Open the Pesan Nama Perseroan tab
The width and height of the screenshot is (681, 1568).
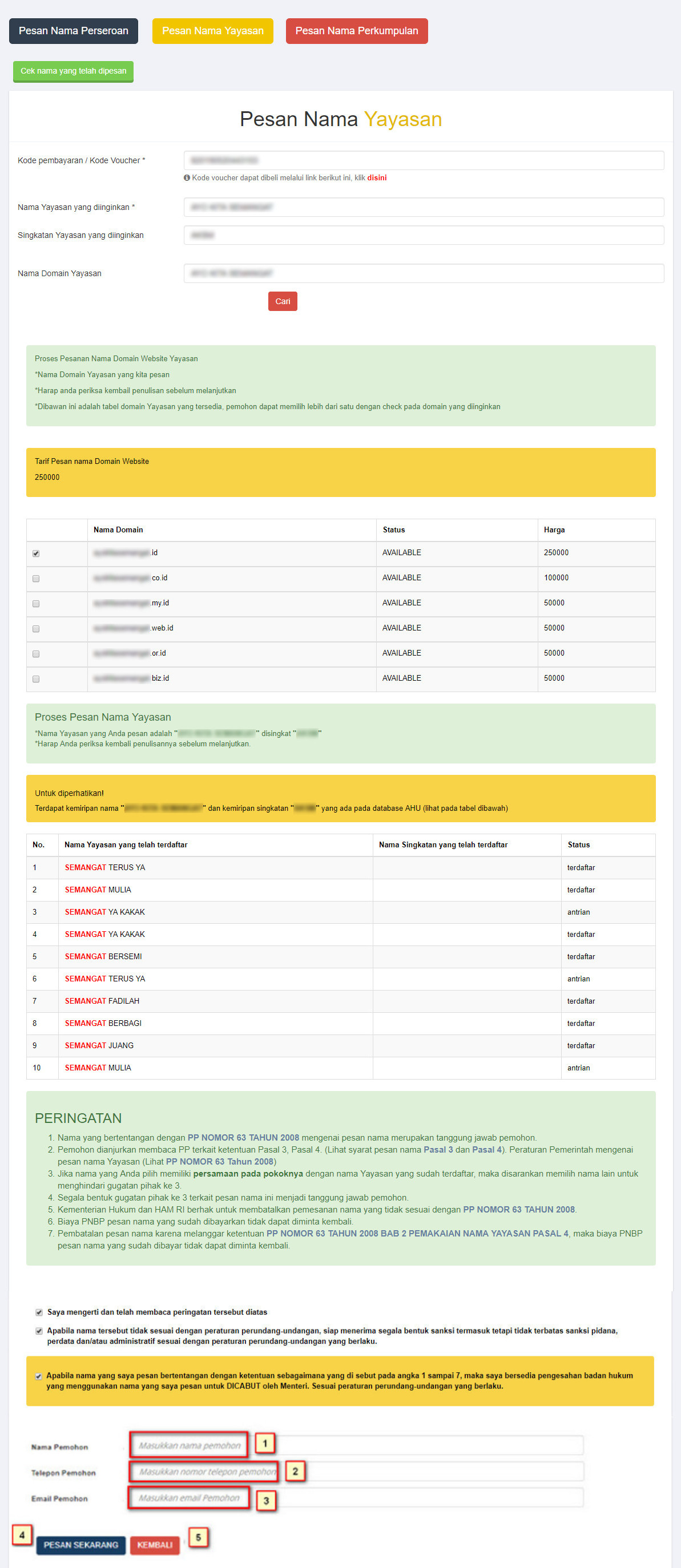73,31
